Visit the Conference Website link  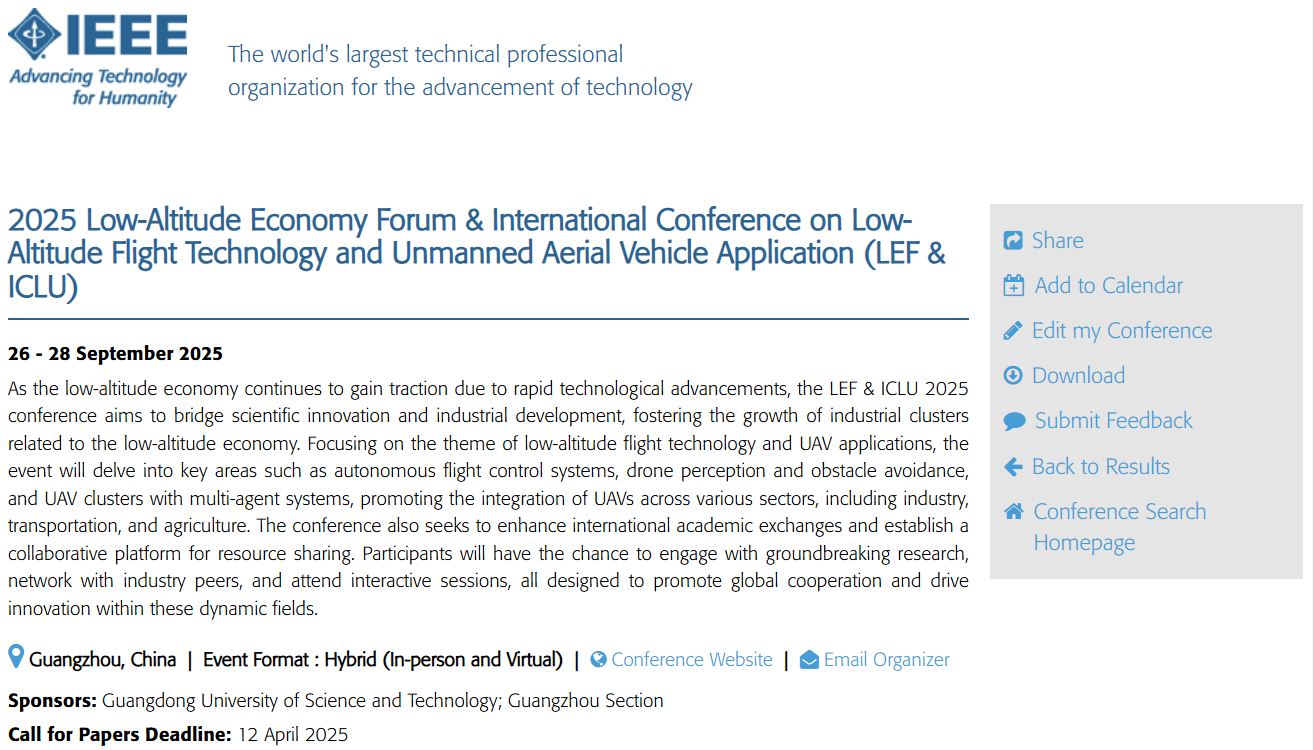pos(692,660)
